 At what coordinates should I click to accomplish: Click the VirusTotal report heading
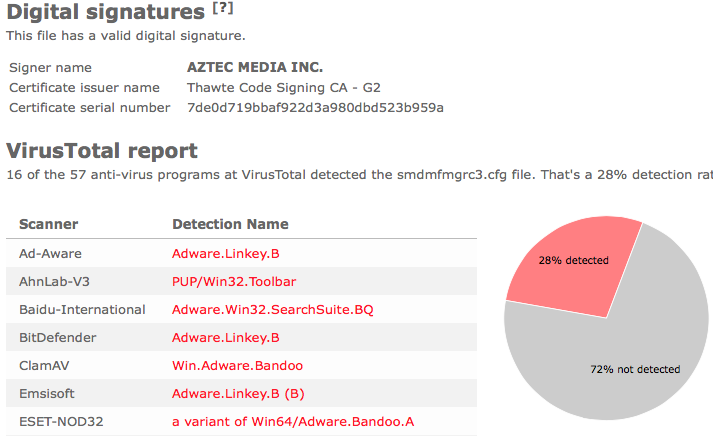102,151
